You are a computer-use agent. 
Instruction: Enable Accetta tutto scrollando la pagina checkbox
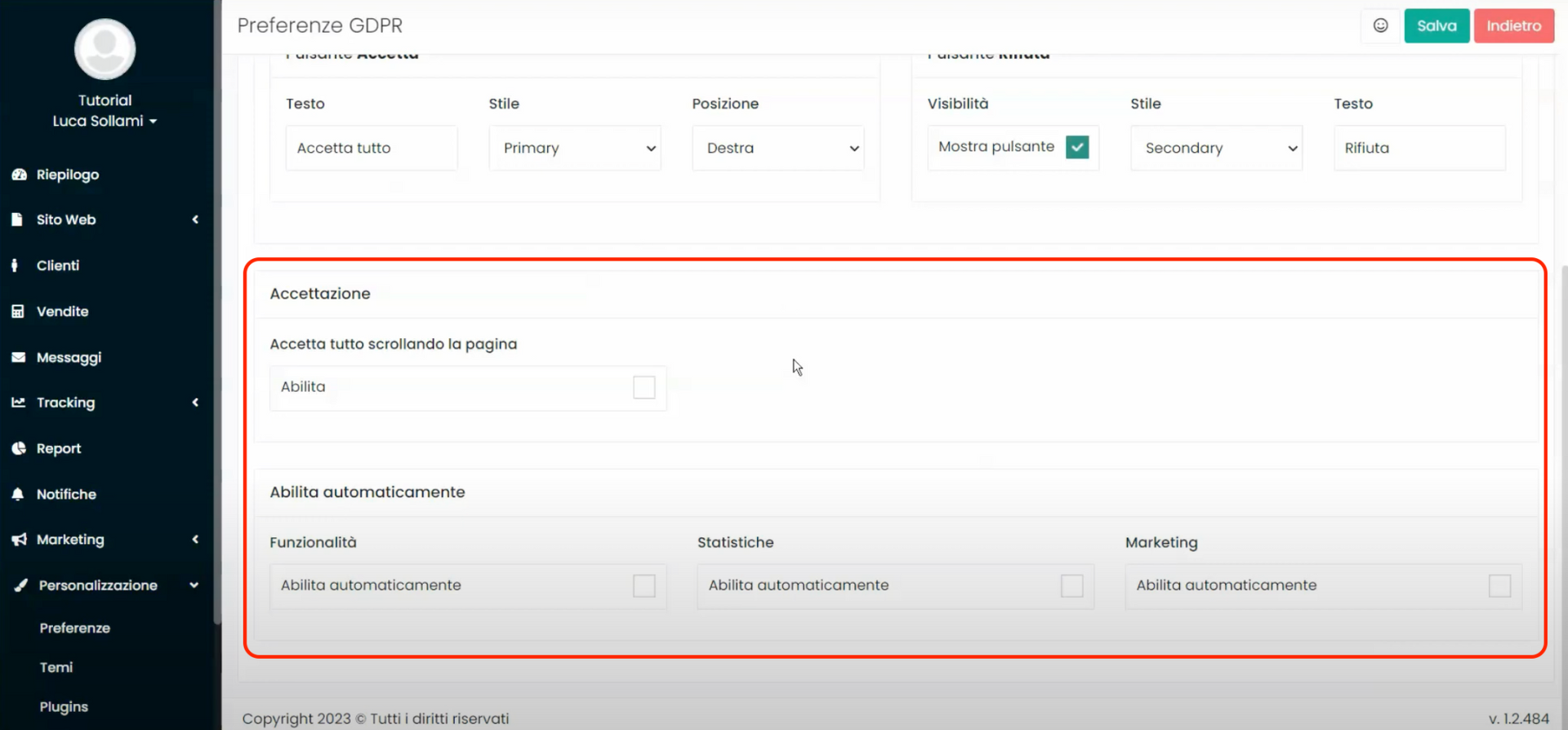pyautogui.click(x=644, y=387)
